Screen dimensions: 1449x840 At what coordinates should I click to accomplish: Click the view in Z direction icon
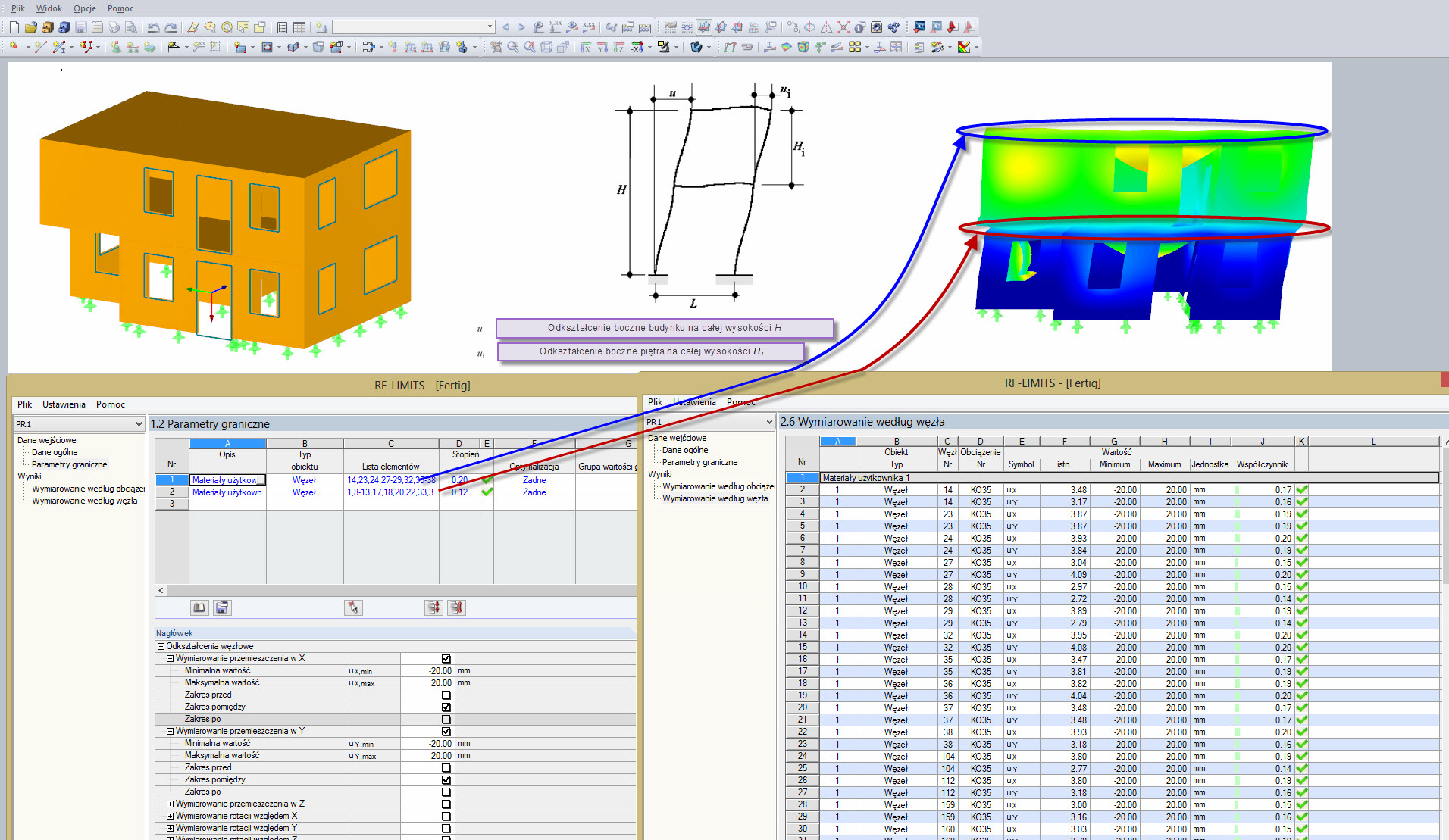tap(619, 47)
